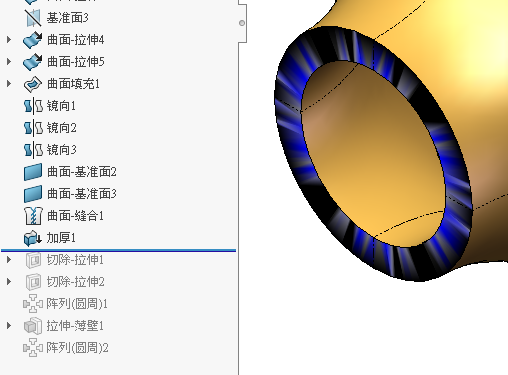
Task: Click the 阵列(圆周)2 circular pattern icon
Action: click(33, 348)
